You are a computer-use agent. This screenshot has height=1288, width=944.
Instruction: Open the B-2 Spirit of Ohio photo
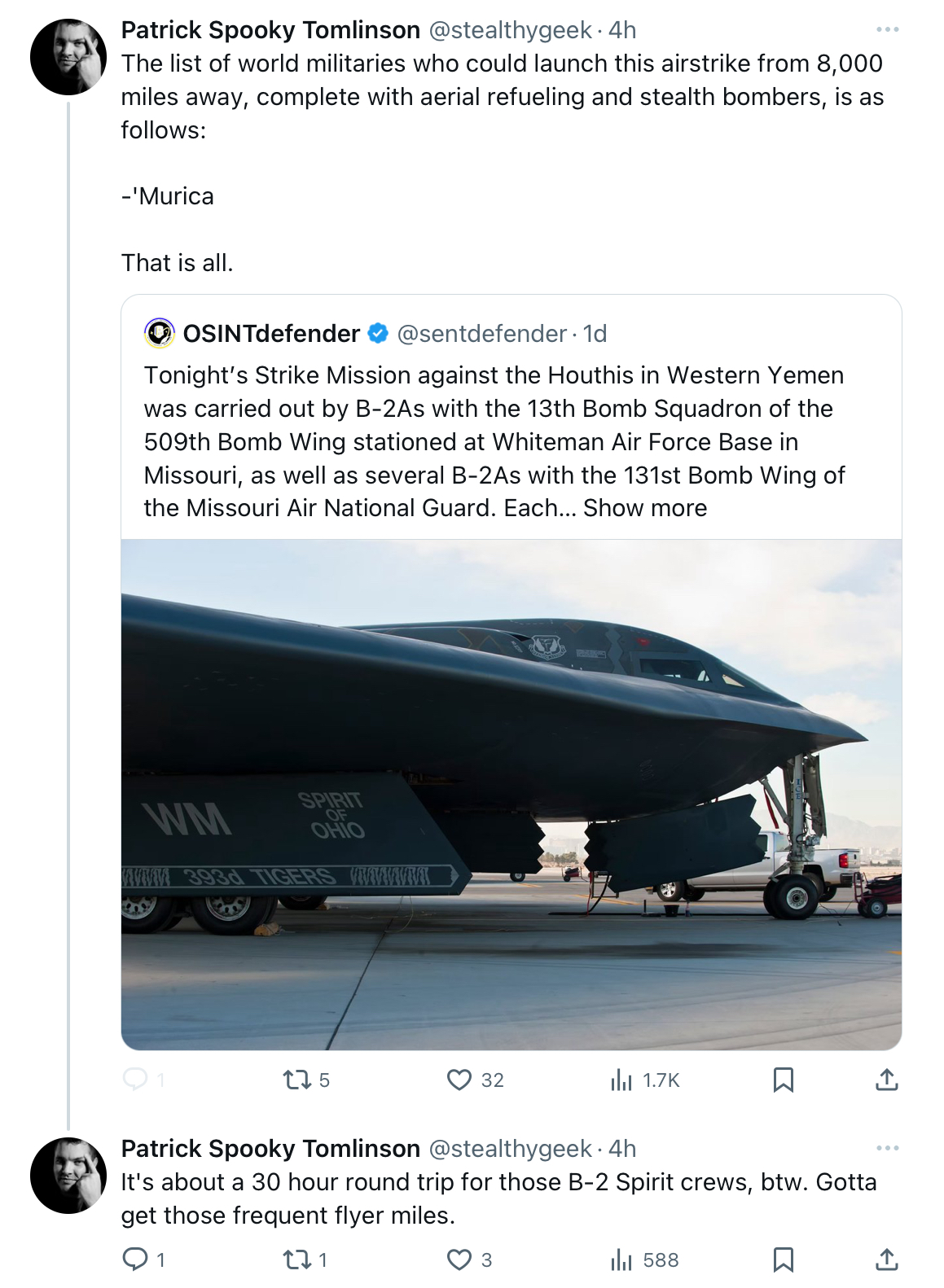(512, 795)
